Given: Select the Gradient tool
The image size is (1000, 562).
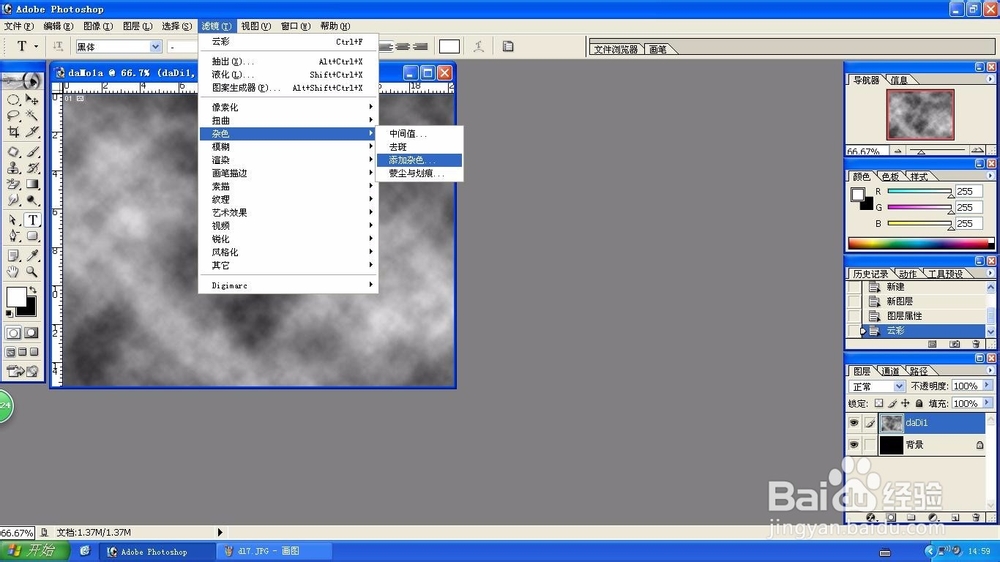Looking at the screenshot, I should 32,184.
